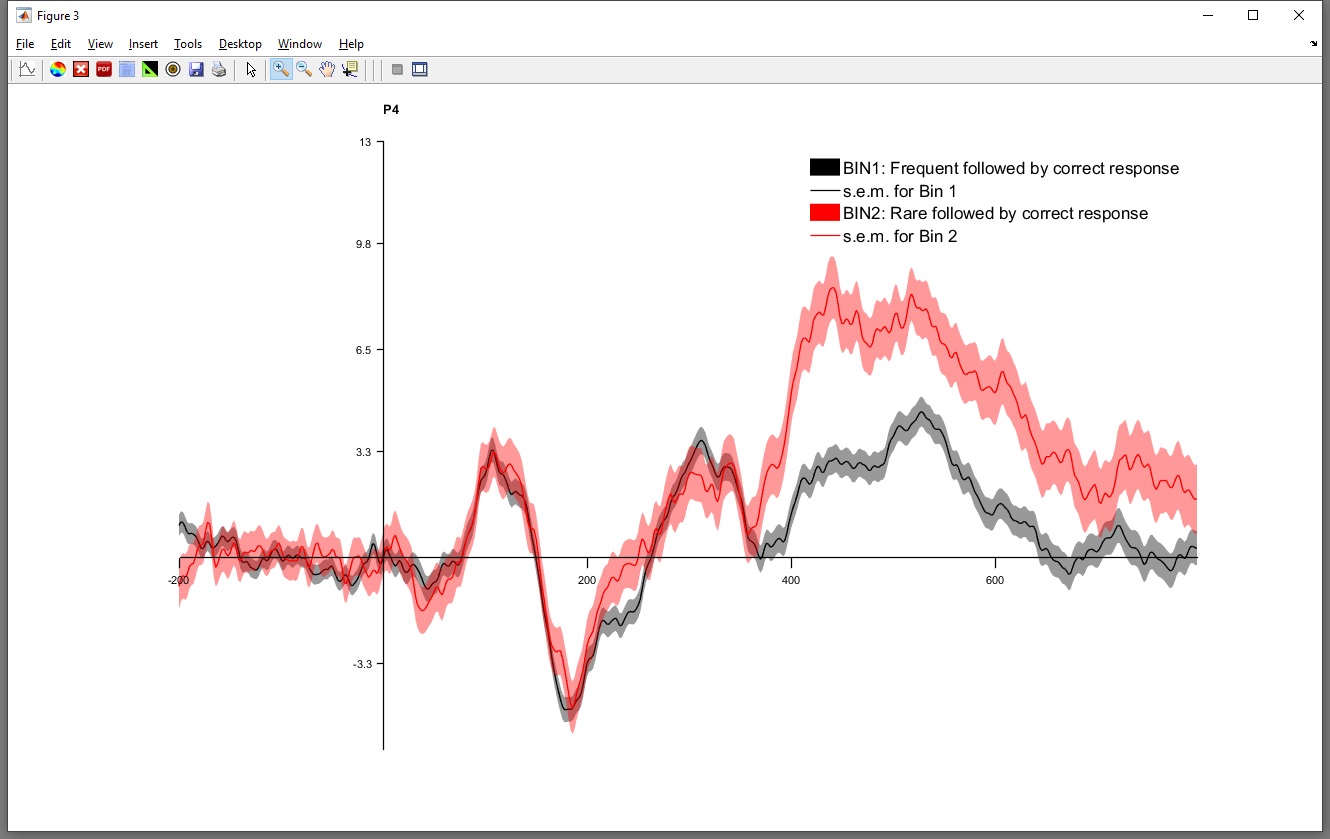The width and height of the screenshot is (1330, 839).
Task: Click the red s.e.m. for Bin 2 line sample
Action: click(825, 236)
